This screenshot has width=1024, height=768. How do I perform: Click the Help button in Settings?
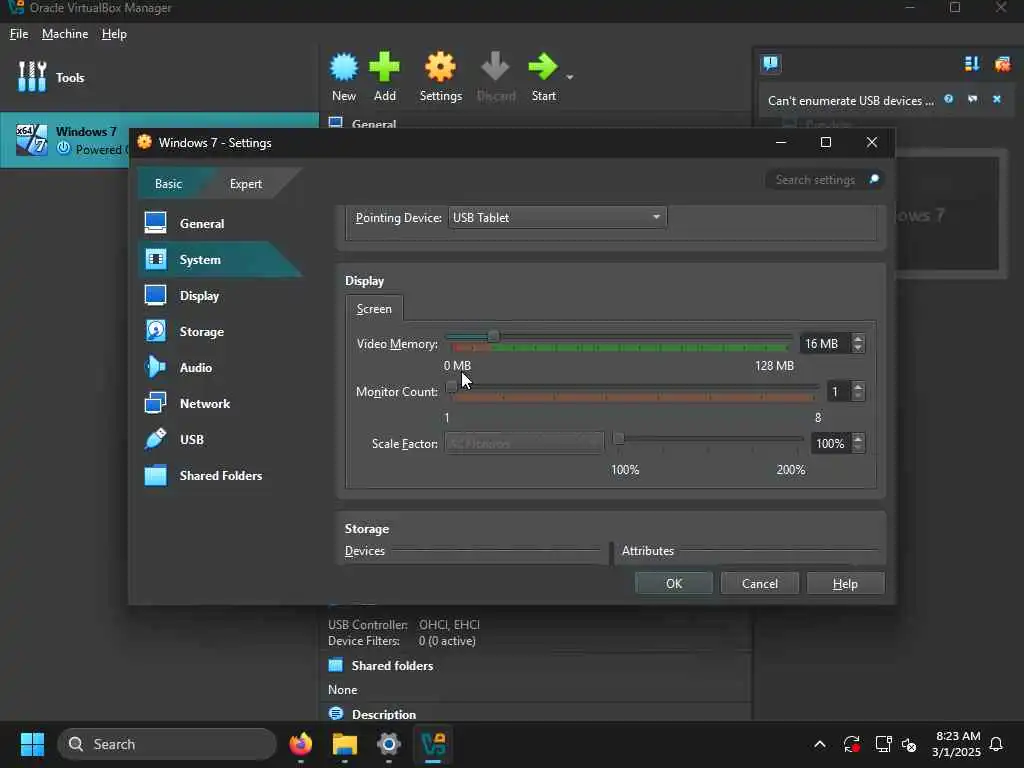pyautogui.click(x=845, y=583)
